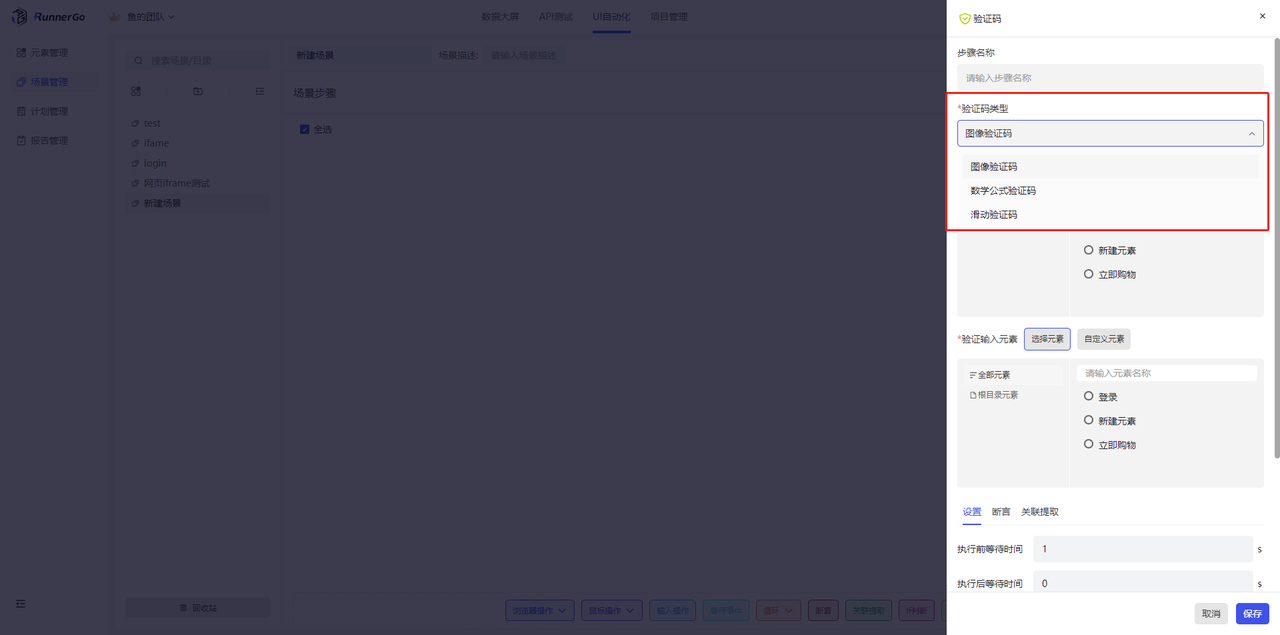Choose 数学公式验证码 option

click(1110, 191)
